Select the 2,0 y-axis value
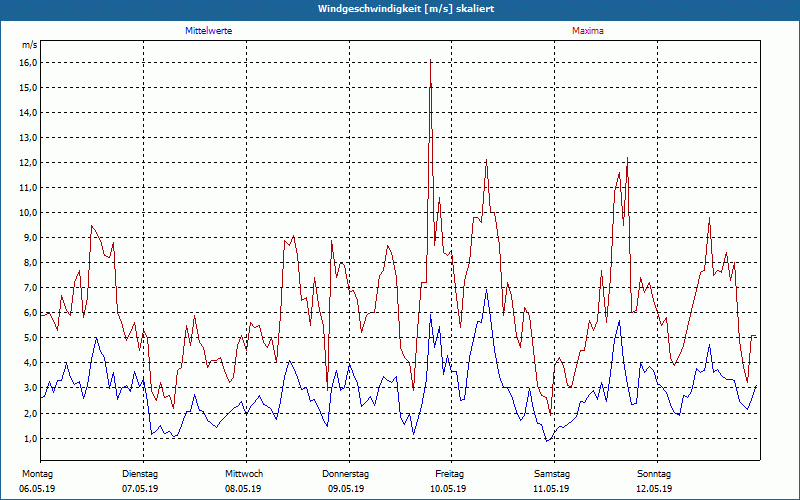800x500 pixels. click(x=30, y=413)
